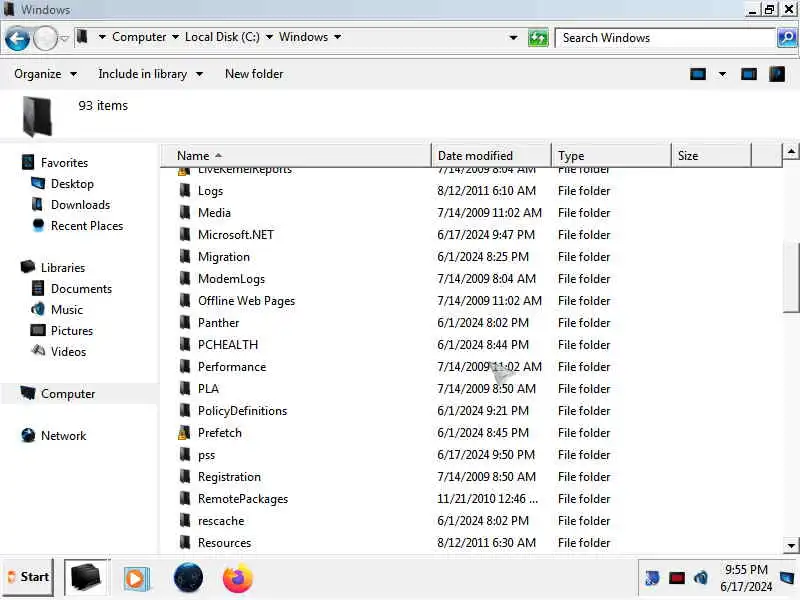Viewport: 800px width, 600px height.
Task: Select the Registration folder name
Action: click(x=229, y=477)
